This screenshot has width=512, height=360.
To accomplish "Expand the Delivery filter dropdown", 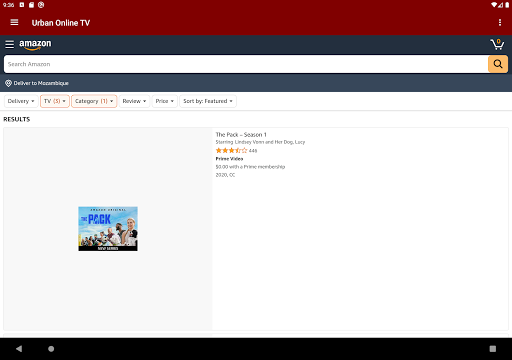I will [21, 101].
